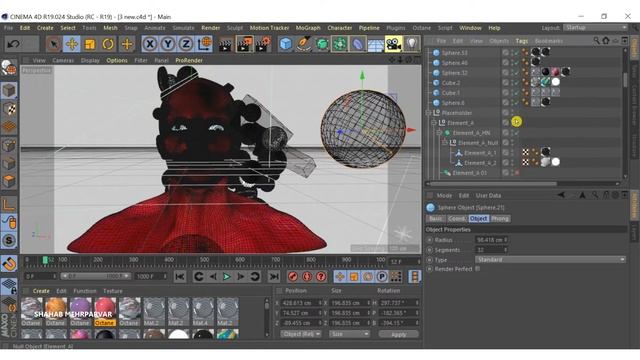The height and width of the screenshot is (360, 640).
Task: Click the Record Active Objects button
Action: click(293, 277)
